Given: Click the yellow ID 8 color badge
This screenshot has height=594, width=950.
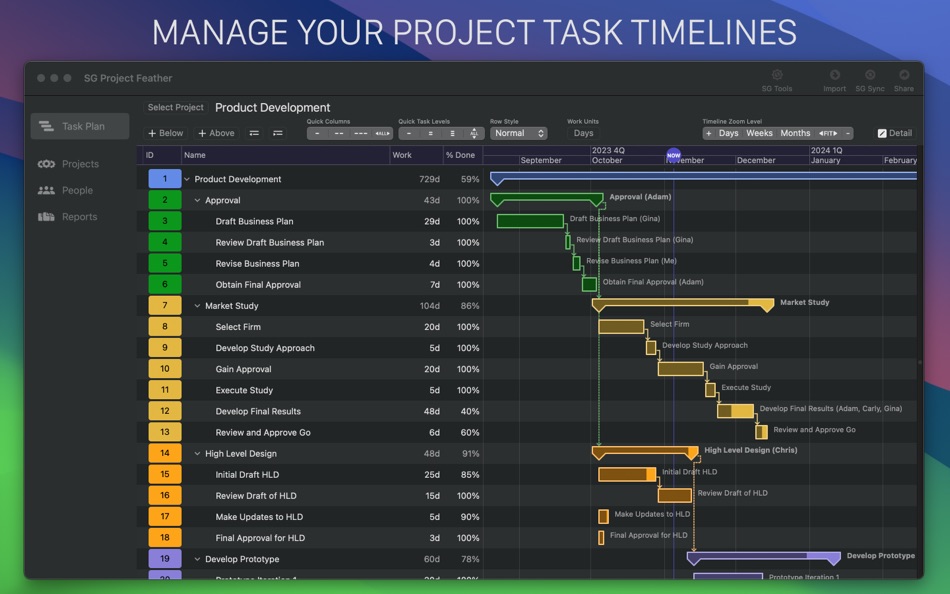Looking at the screenshot, I should click(165, 327).
